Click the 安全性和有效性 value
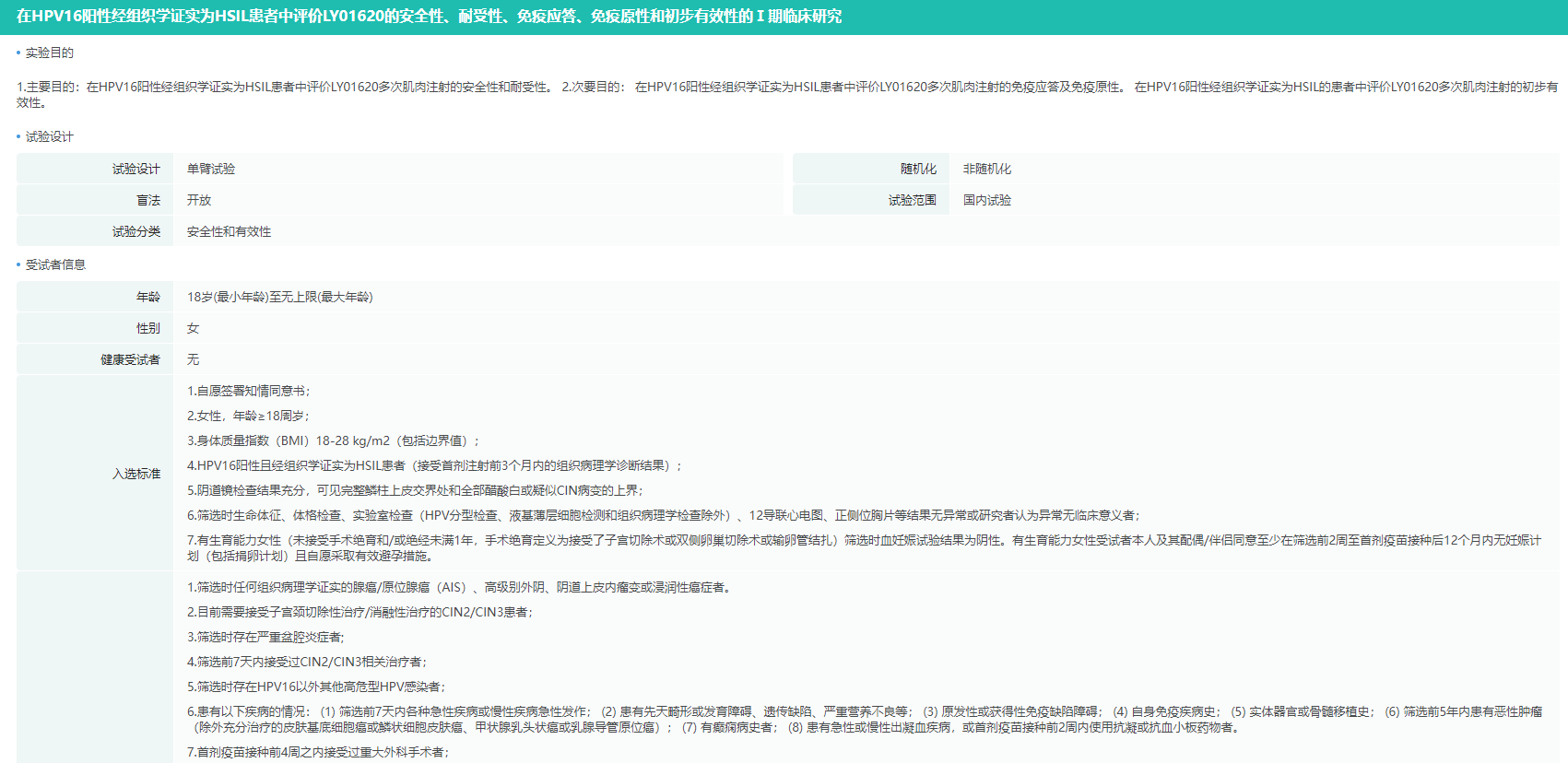Screen dimensions: 1568x763 (x=229, y=232)
